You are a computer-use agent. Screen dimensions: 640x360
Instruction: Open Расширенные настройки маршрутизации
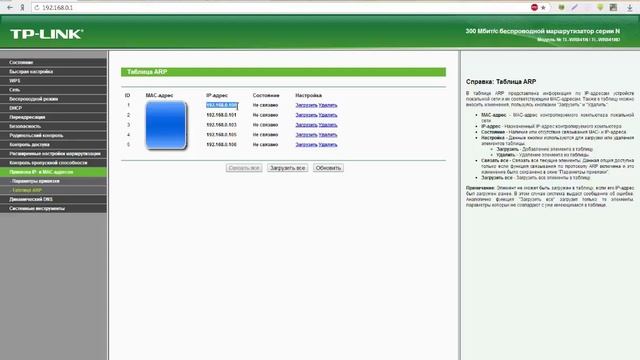point(53,153)
